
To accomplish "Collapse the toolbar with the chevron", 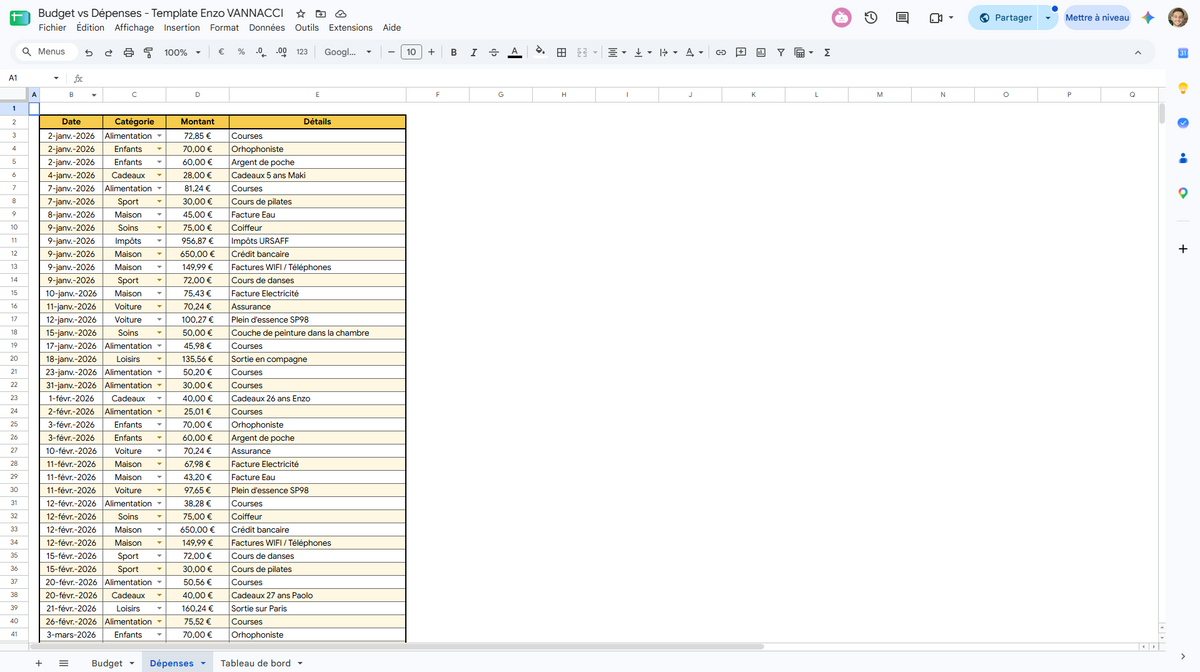I will click(x=1138, y=52).
